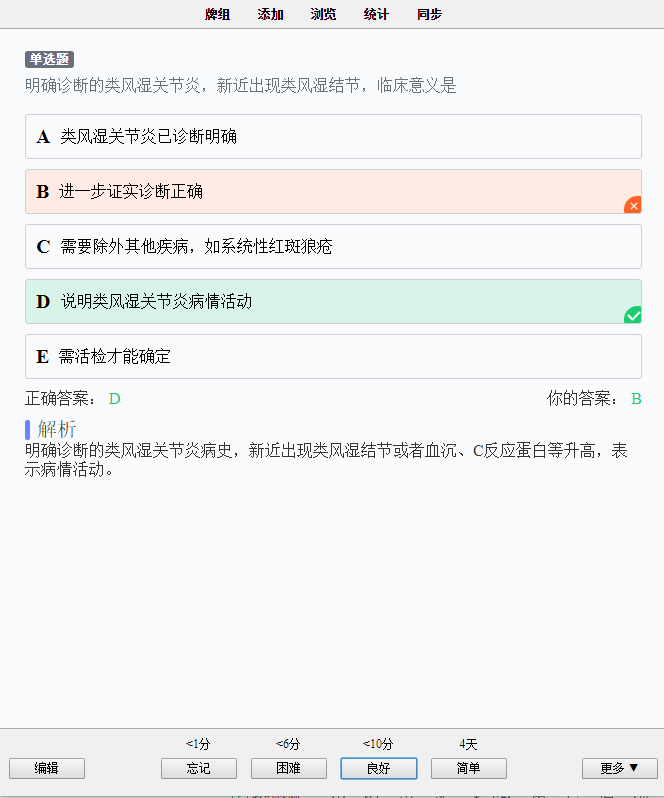
Task: Rate the card as 困难
Action: tap(288, 768)
